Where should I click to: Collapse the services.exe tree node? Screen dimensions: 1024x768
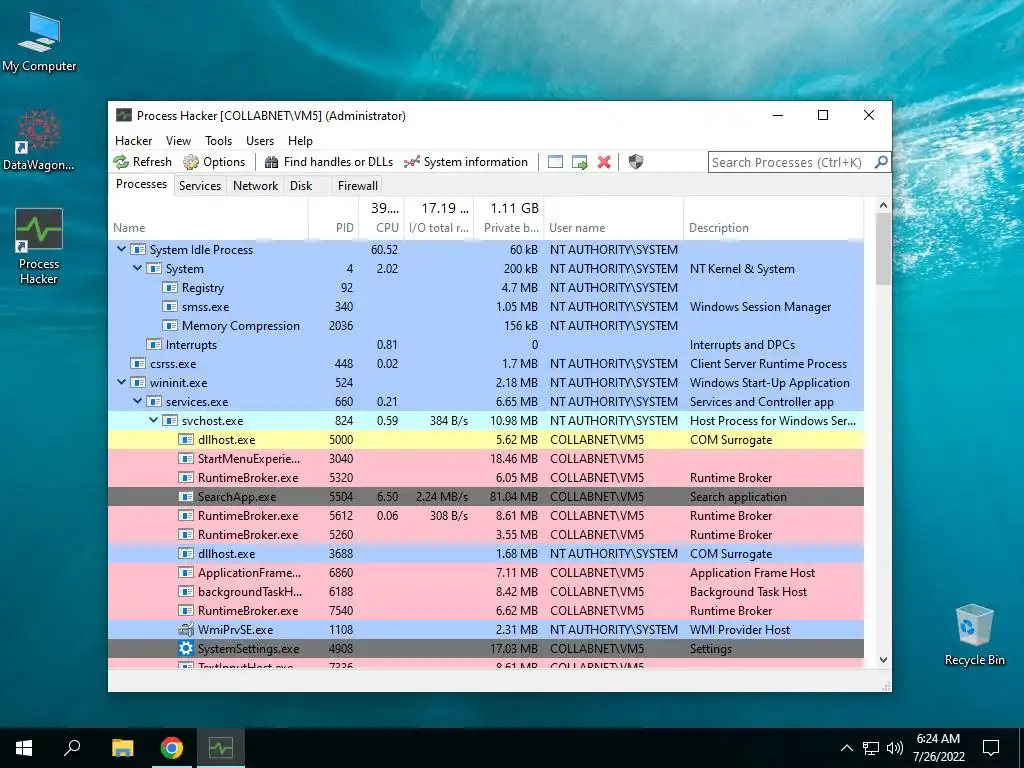(137, 402)
